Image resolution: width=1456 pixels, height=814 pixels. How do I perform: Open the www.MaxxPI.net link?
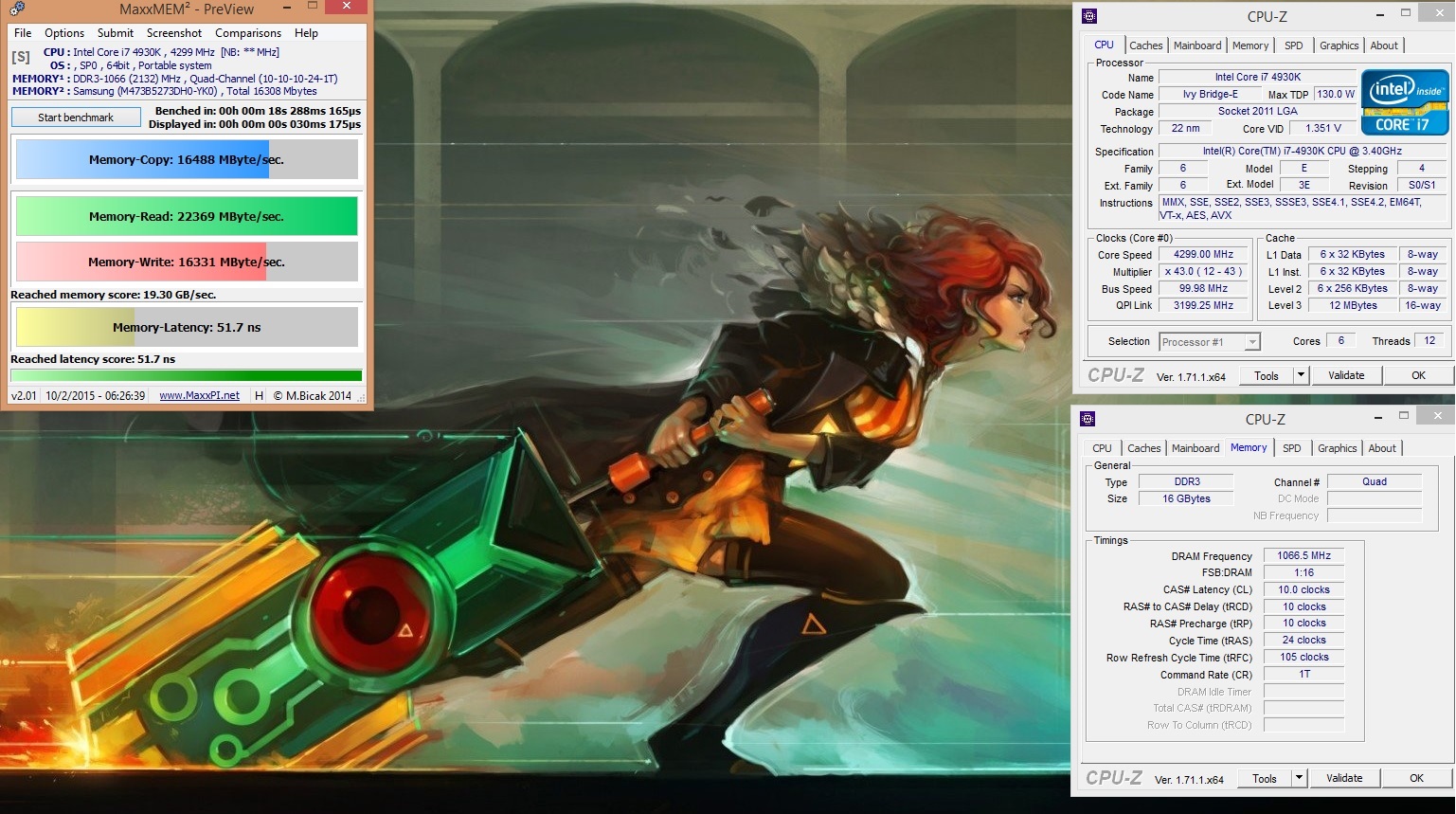[199, 395]
